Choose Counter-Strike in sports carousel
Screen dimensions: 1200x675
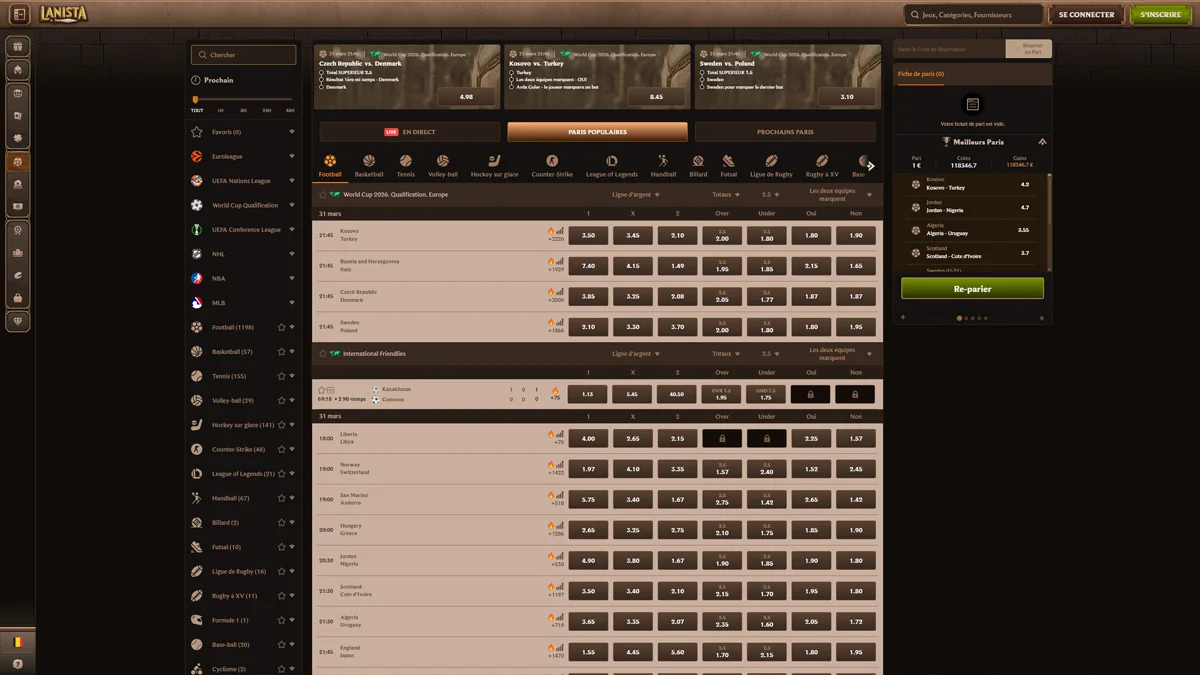(552, 165)
